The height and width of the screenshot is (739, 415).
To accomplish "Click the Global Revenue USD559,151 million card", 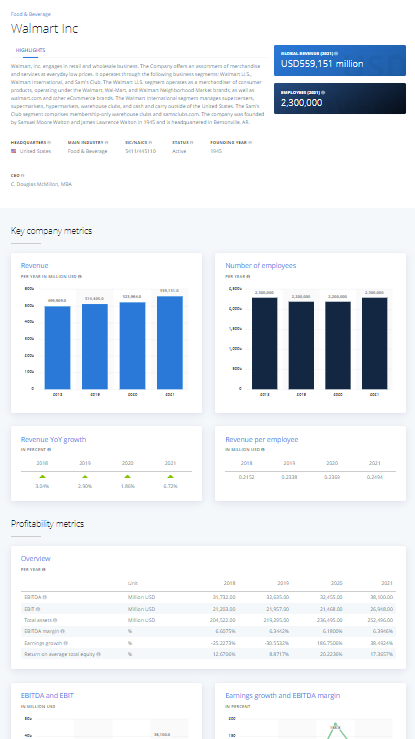I will (x=340, y=60).
